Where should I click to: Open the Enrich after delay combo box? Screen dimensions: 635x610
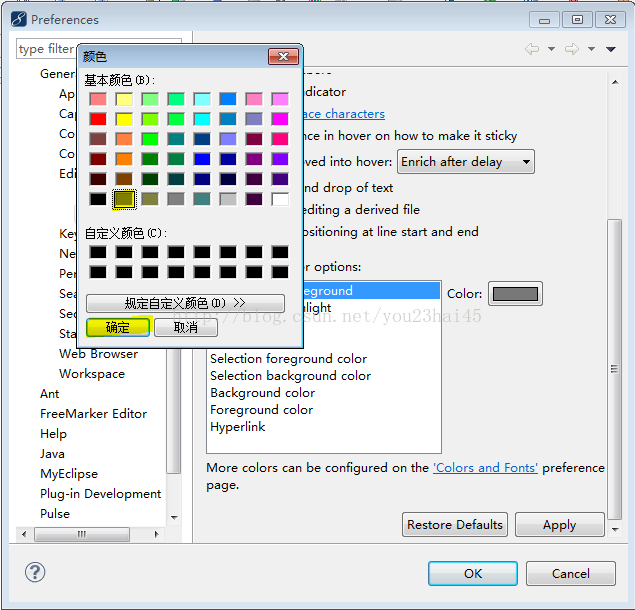tap(466, 162)
